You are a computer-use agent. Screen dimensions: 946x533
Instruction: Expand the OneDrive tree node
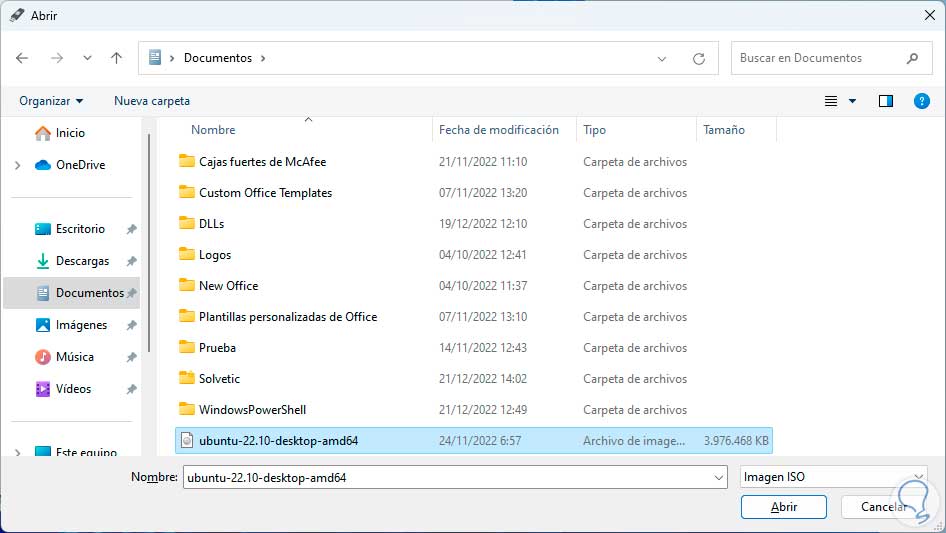click(17, 165)
